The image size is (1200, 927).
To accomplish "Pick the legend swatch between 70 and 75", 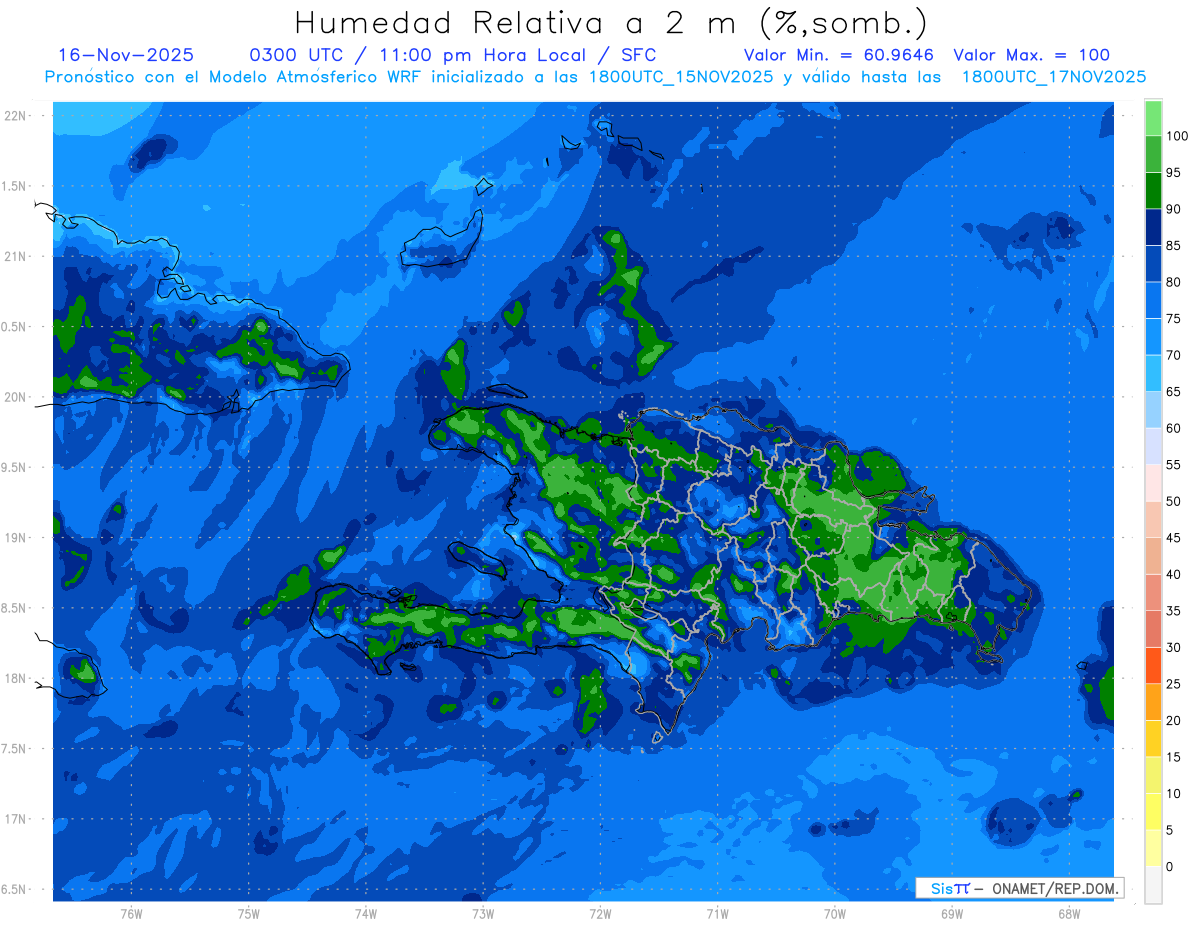I will (1153, 337).
